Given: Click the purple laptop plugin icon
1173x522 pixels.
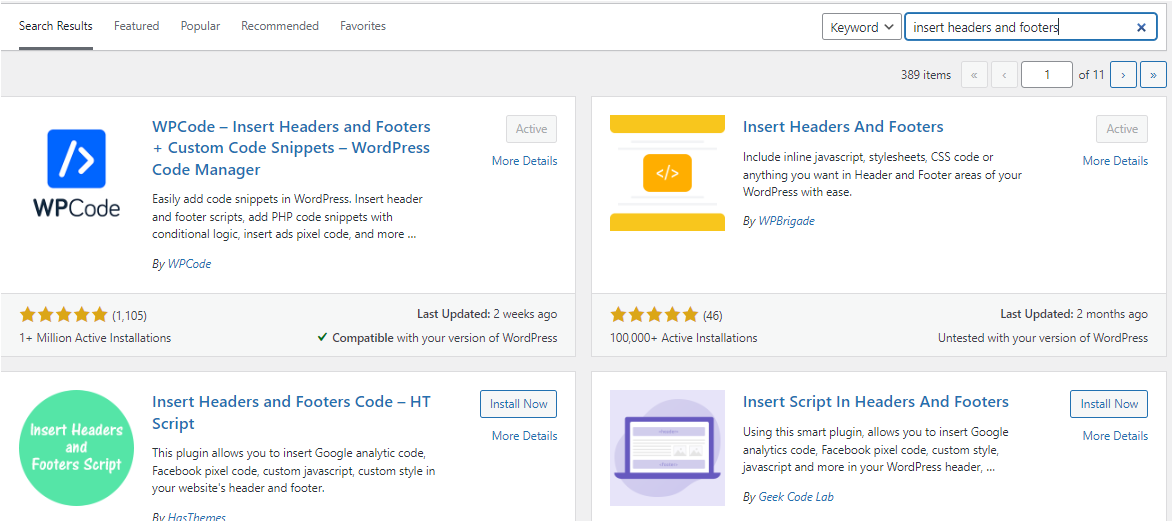Looking at the screenshot, I should pyautogui.click(x=667, y=448).
